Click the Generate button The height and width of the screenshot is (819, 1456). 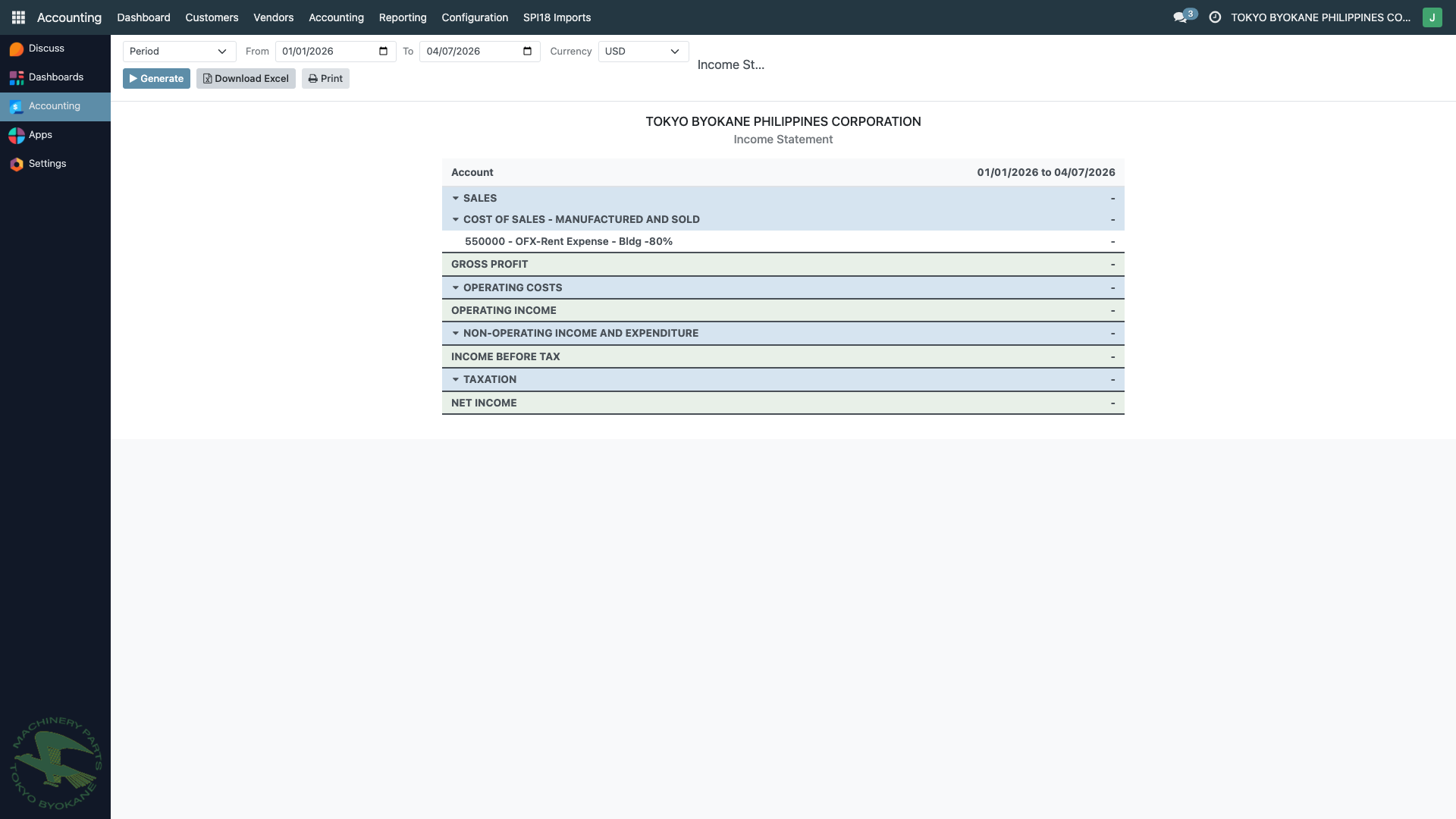pos(155,78)
